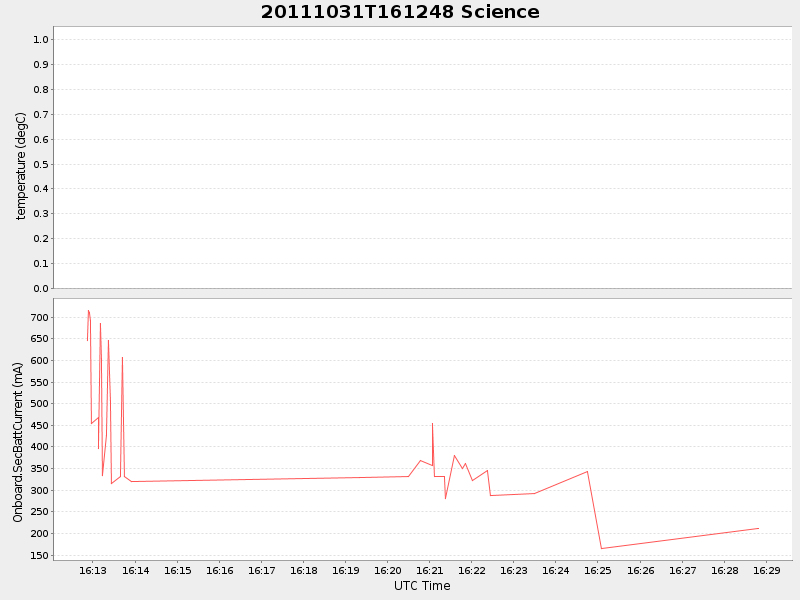Screen dimensions: 800x600
Task: Click the 0.3 temperature axis value
Action: pos(41,214)
